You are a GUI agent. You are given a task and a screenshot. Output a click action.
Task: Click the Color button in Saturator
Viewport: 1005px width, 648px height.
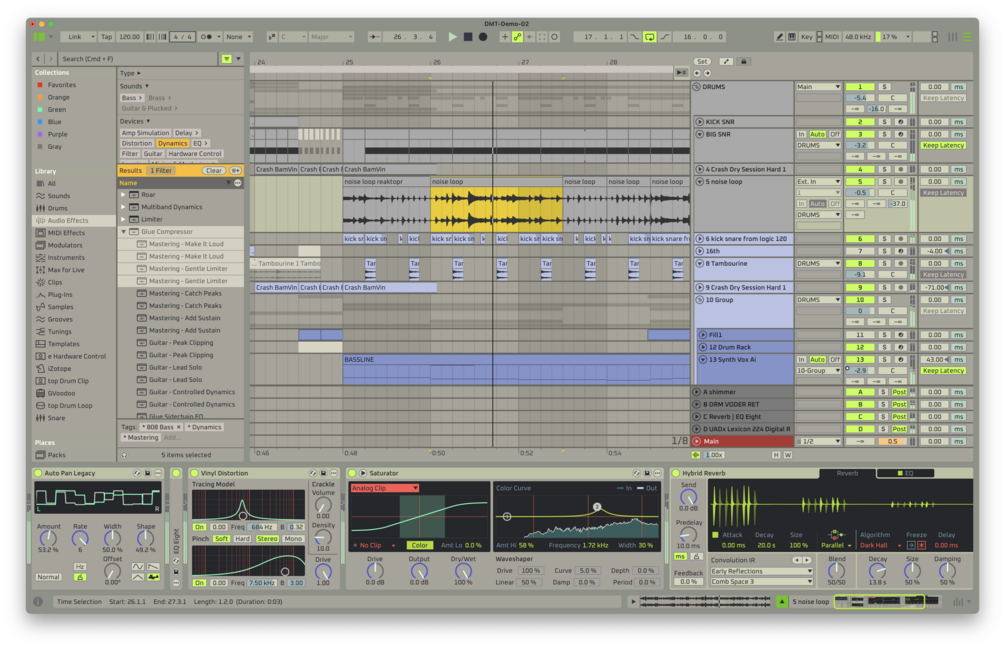(x=419, y=545)
